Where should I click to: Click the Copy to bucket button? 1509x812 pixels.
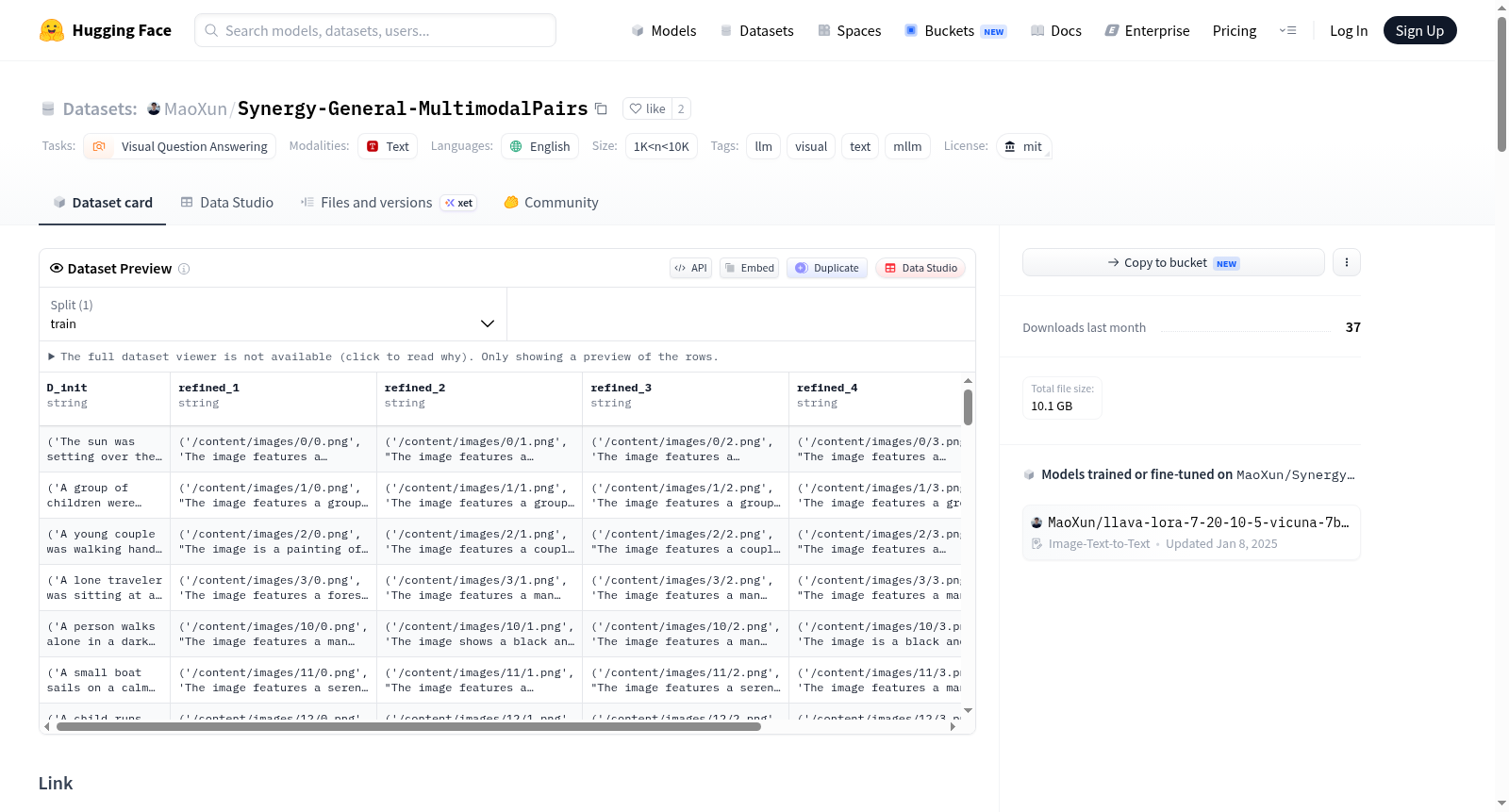(x=1173, y=262)
